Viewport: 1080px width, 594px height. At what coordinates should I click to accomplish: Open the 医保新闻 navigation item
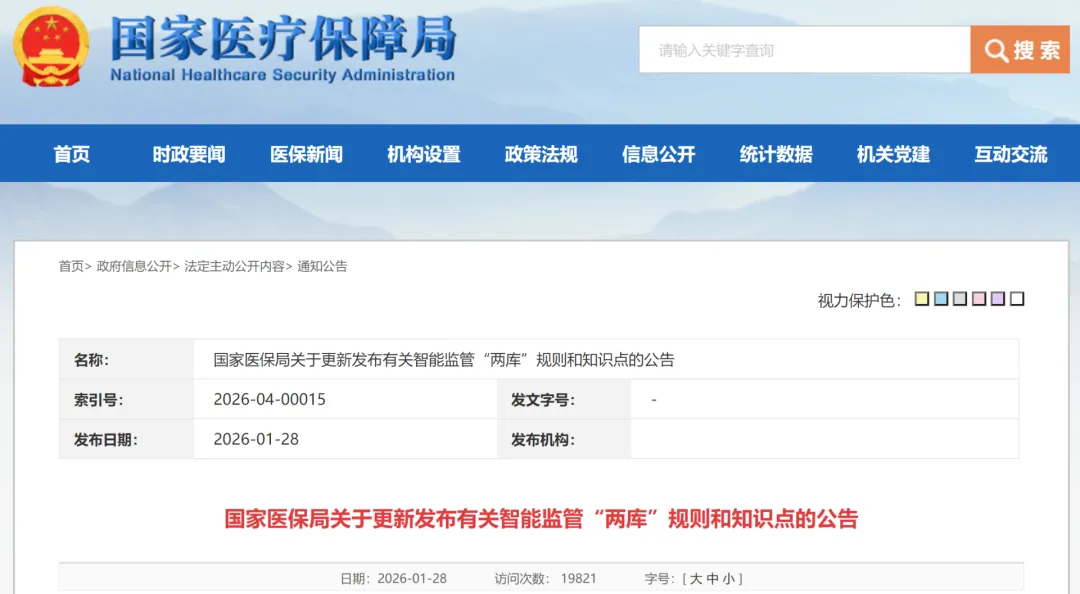point(307,154)
